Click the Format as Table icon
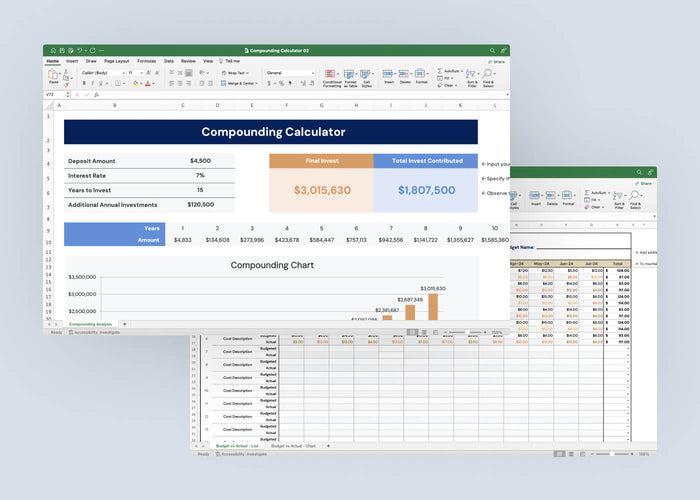 point(350,76)
